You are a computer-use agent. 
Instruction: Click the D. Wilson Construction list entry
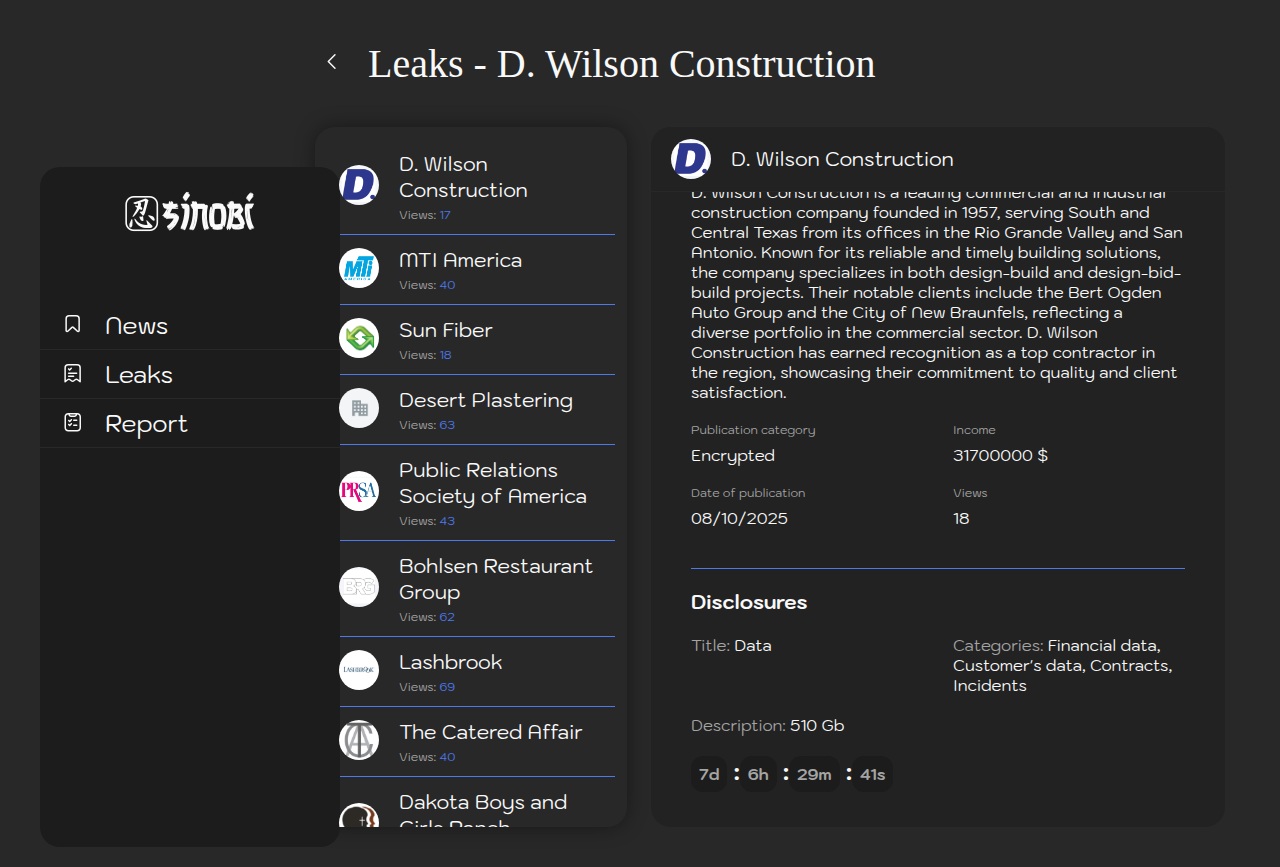click(x=463, y=177)
